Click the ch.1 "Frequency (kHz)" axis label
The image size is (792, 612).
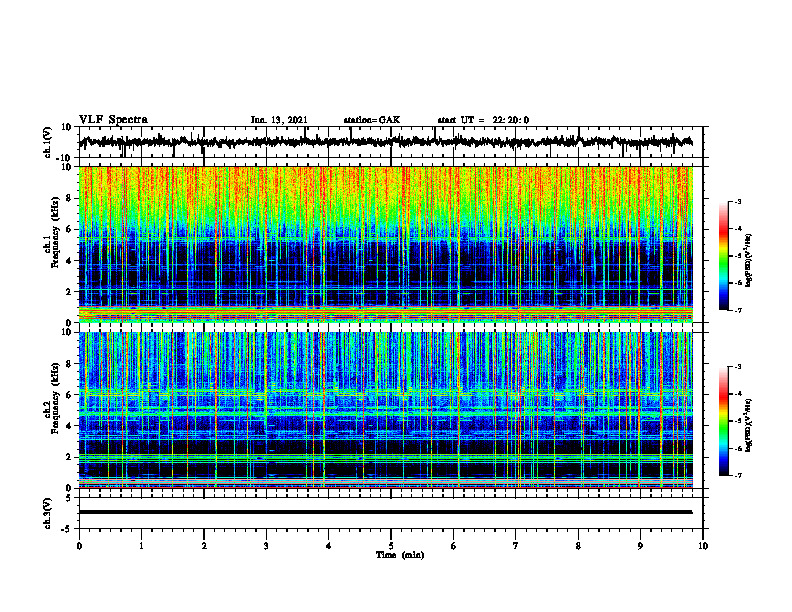[56, 233]
